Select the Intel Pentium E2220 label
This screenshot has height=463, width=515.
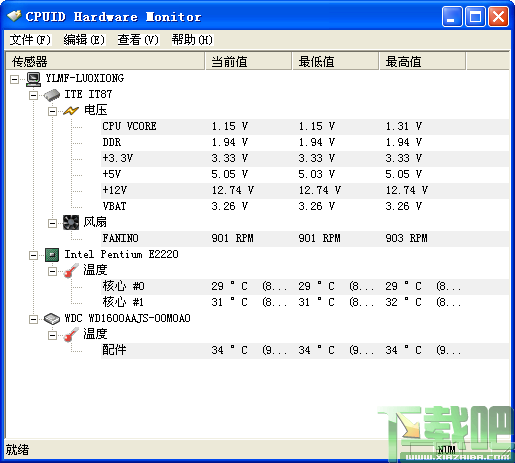(x=121, y=255)
